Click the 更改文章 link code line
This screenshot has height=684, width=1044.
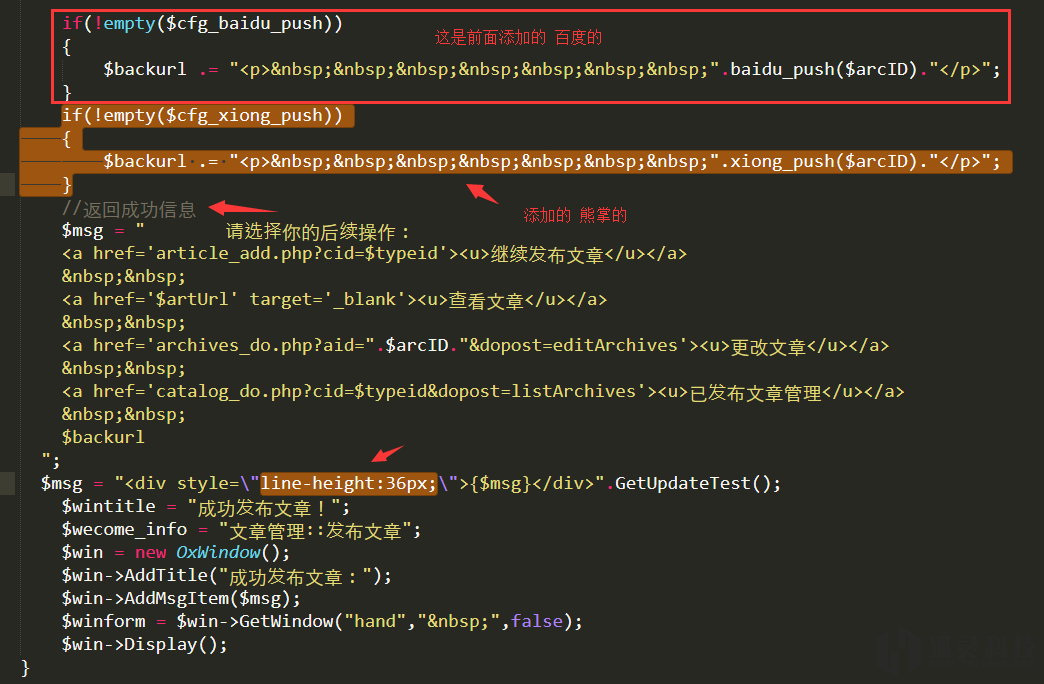475,346
